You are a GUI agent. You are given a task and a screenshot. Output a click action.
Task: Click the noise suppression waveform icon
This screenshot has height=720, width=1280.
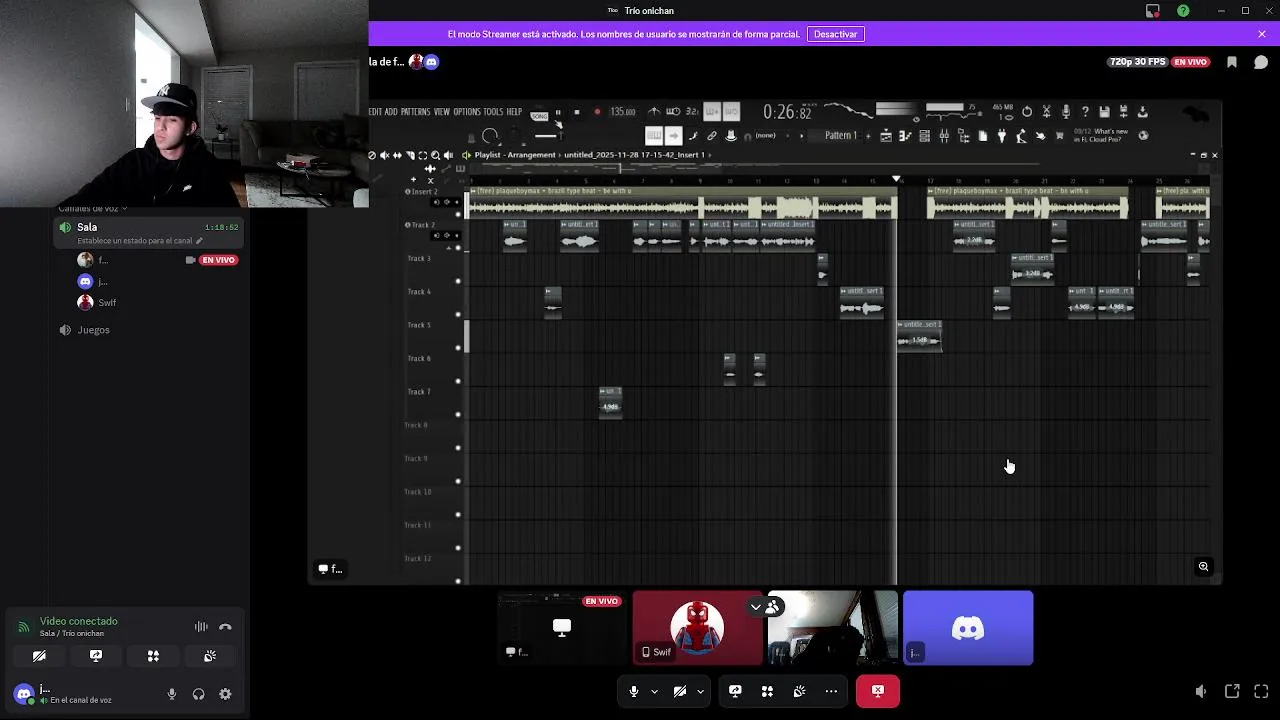click(201, 627)
